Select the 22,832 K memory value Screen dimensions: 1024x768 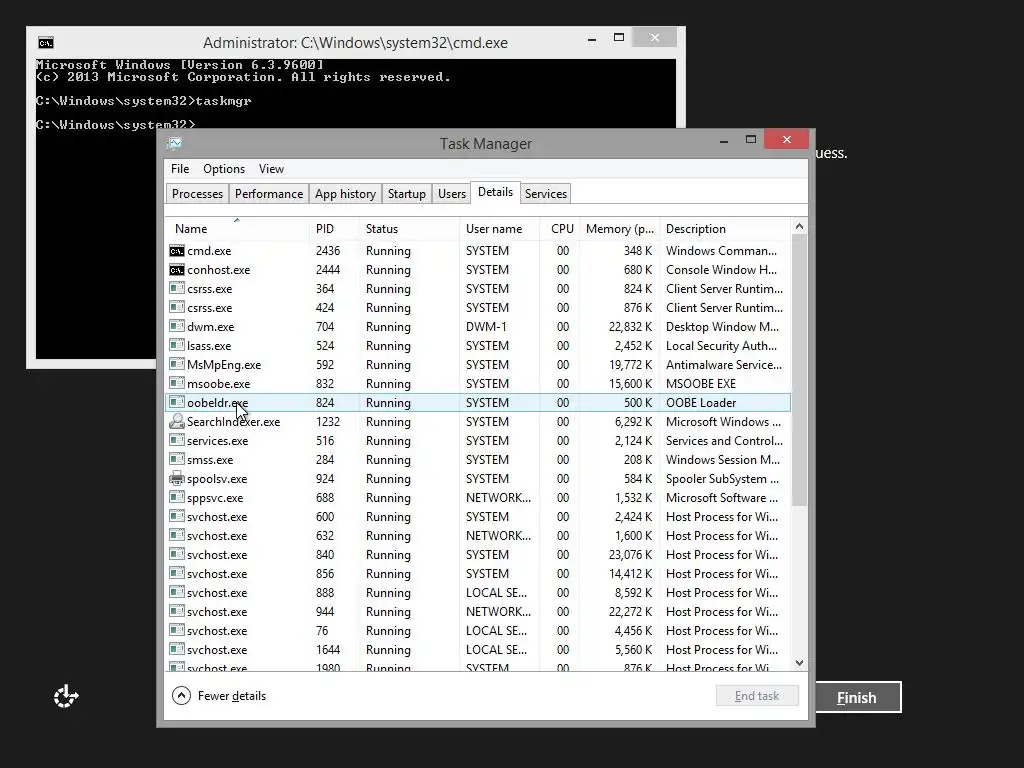[x=630, y=327]
